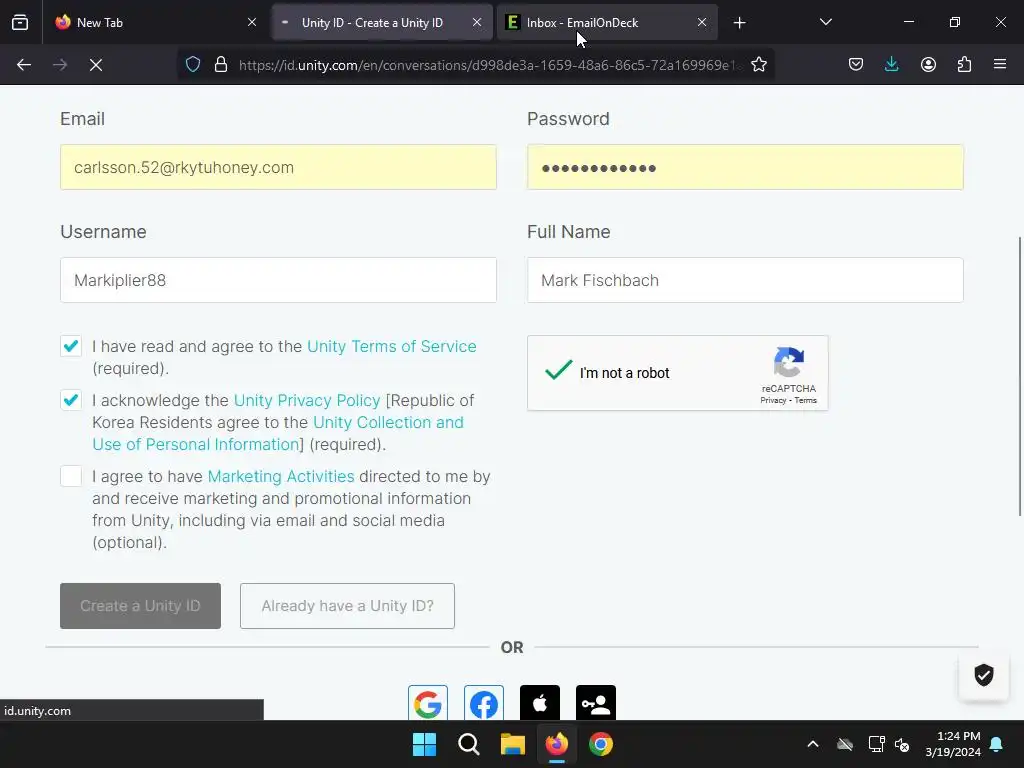The image size is (1024, 768).
Task: Click the OneDrive cloud tray icon
Action: [x=845, y=744]
